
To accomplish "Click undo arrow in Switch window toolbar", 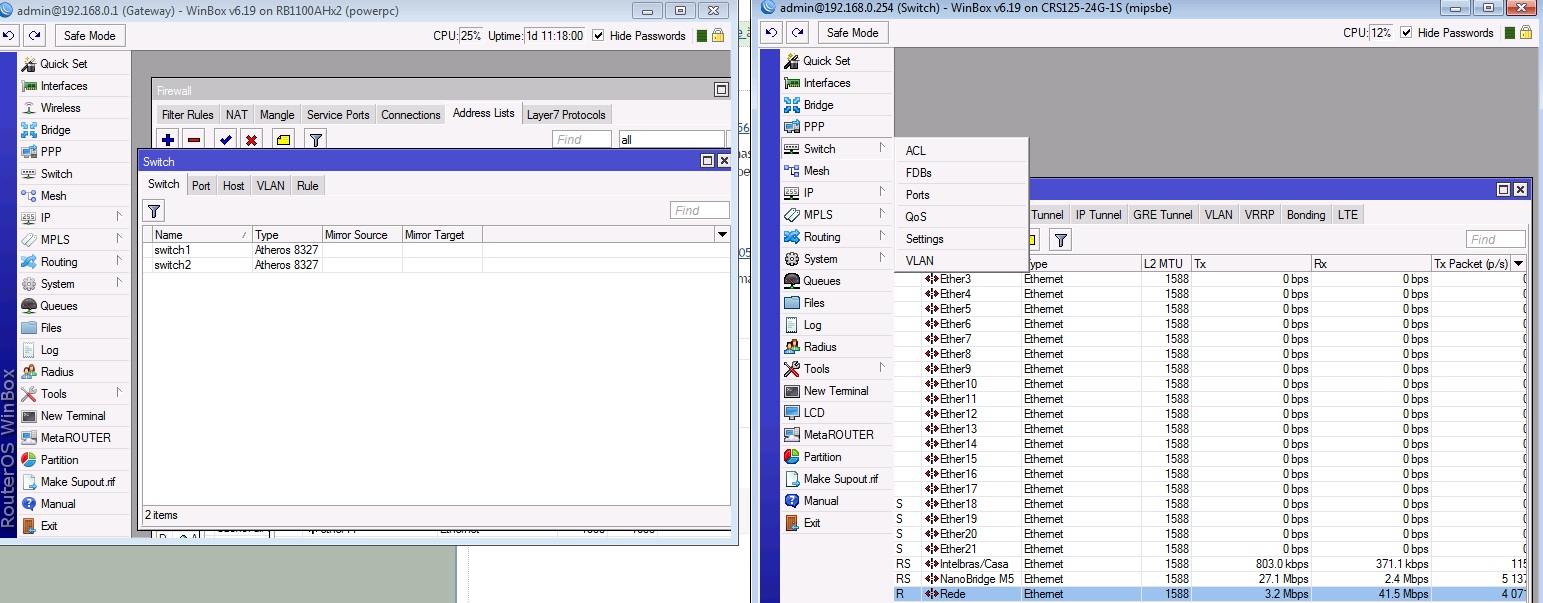I will [772, 32].
